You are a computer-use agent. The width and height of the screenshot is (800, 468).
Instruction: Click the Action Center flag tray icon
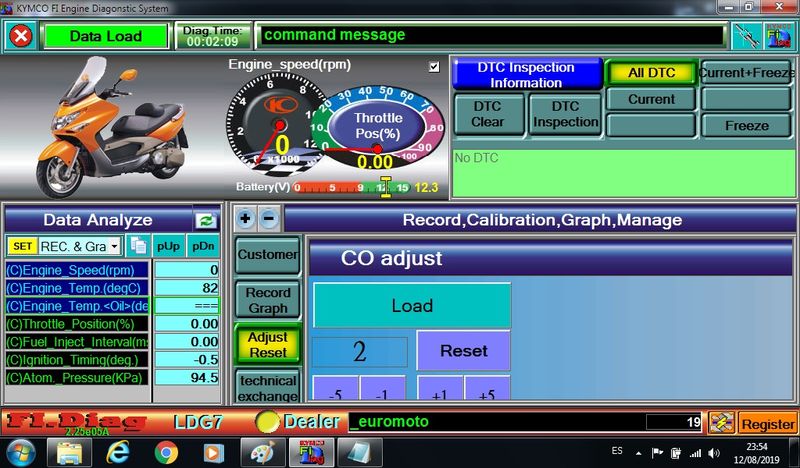(657, 453)
